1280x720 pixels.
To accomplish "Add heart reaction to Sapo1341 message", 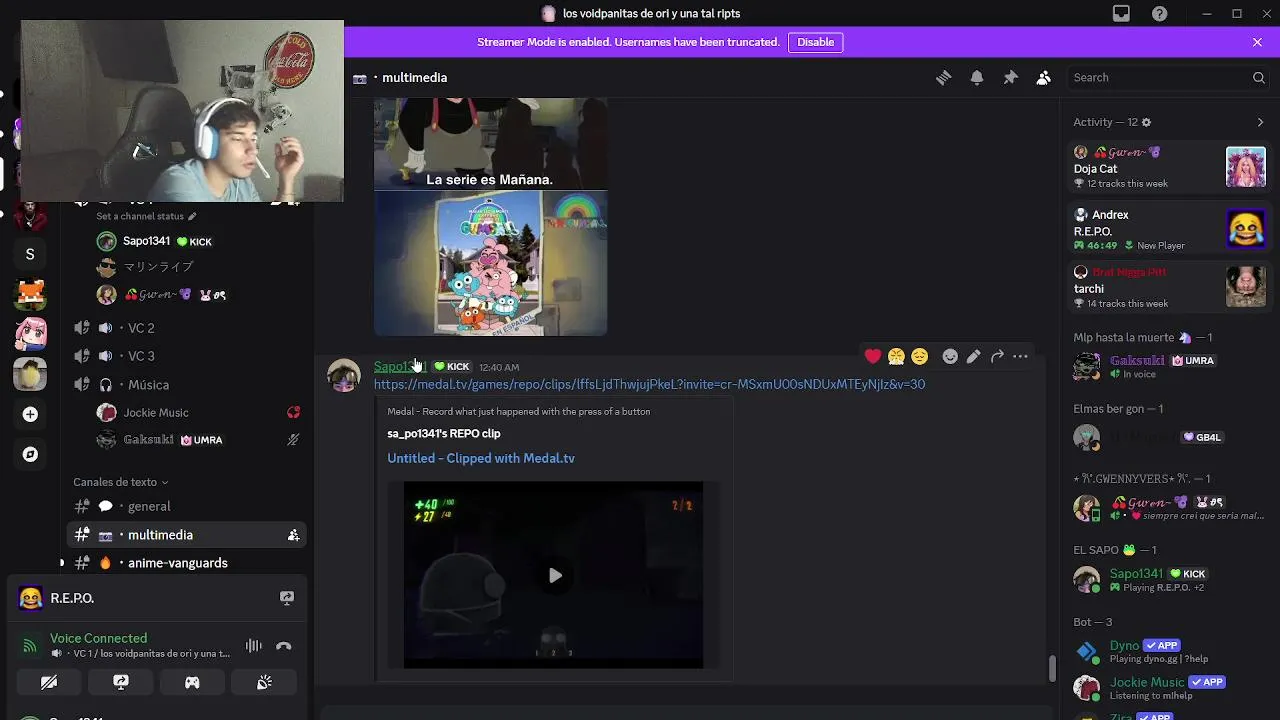I will pos(873,356).
